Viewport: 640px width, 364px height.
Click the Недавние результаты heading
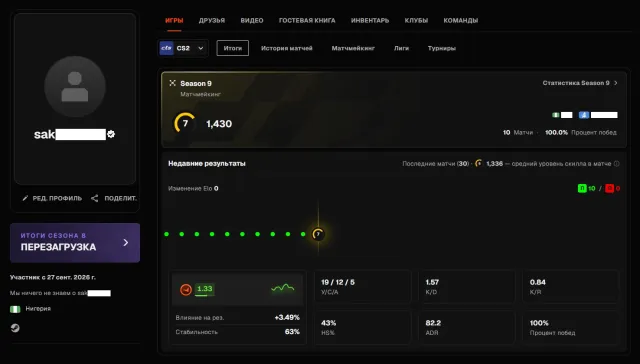[x=207, y=164]
